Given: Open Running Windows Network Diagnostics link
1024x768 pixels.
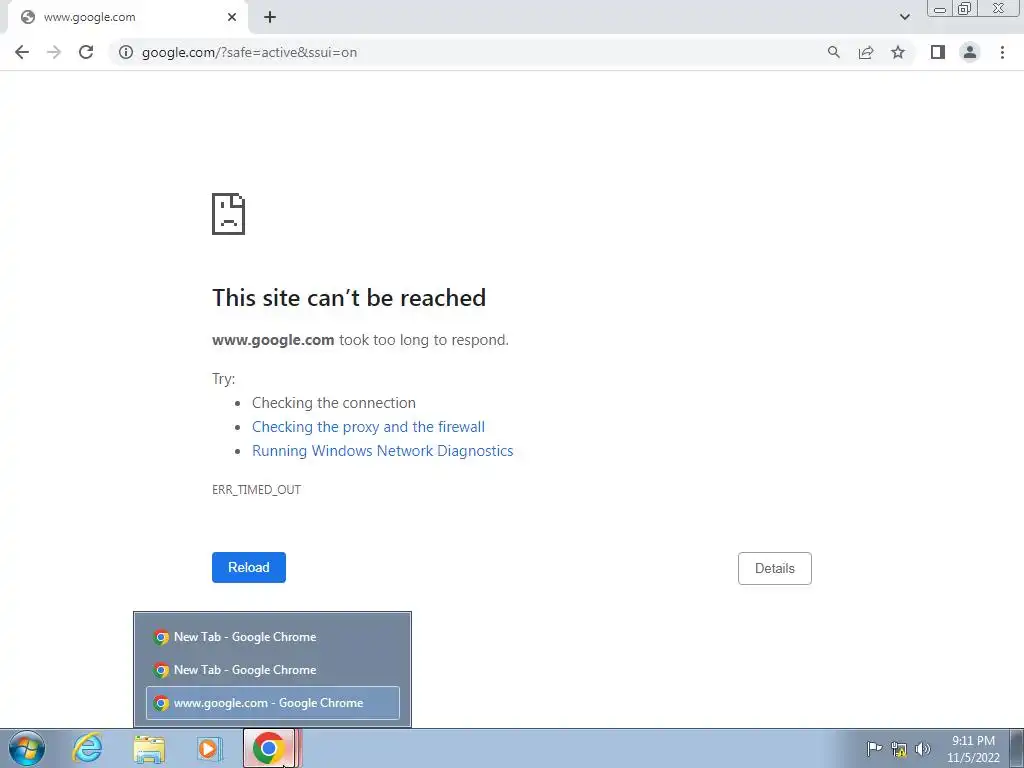Looking at the screenshot, I should (383, 451).
